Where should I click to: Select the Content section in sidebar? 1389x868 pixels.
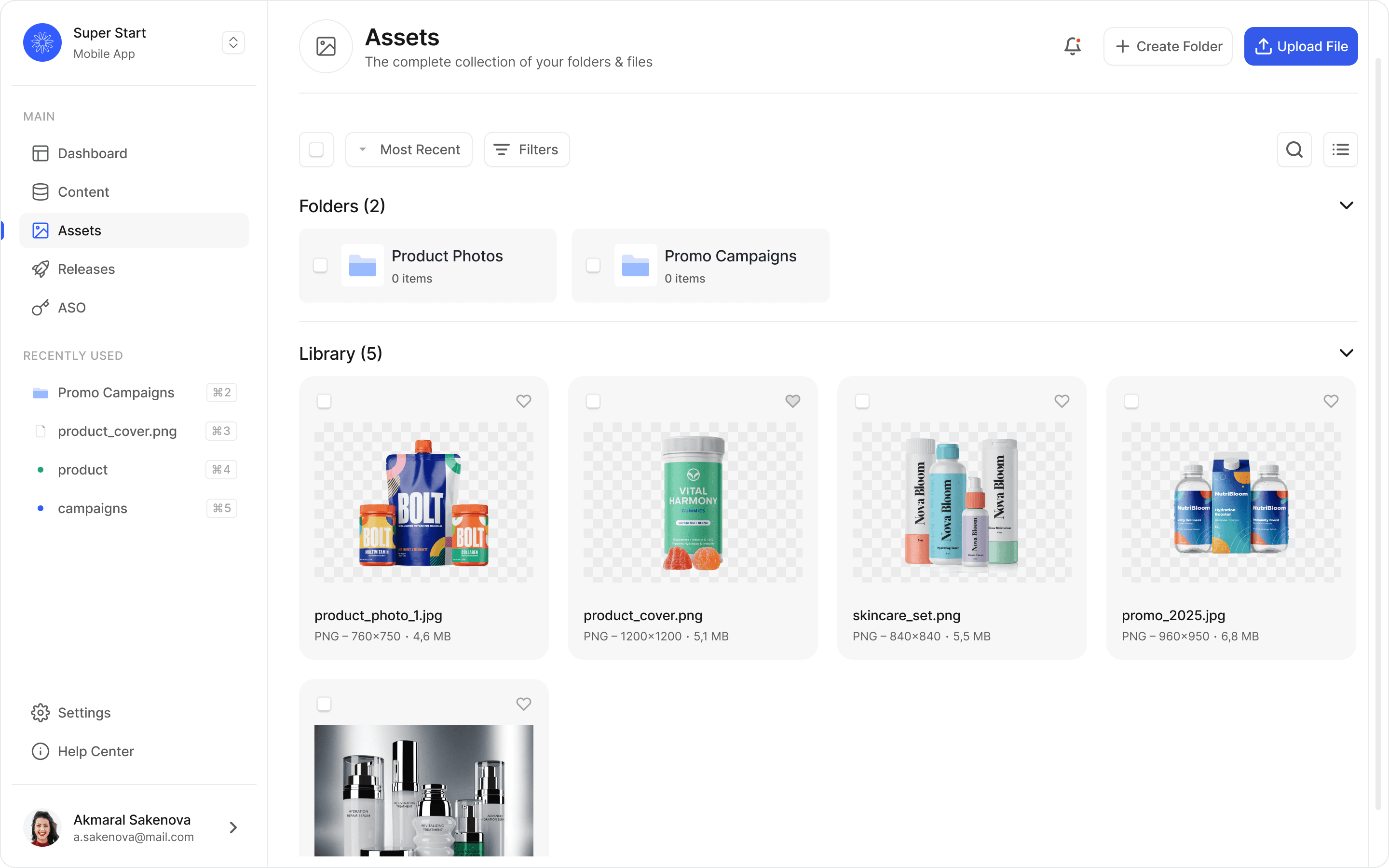[84, 192]
